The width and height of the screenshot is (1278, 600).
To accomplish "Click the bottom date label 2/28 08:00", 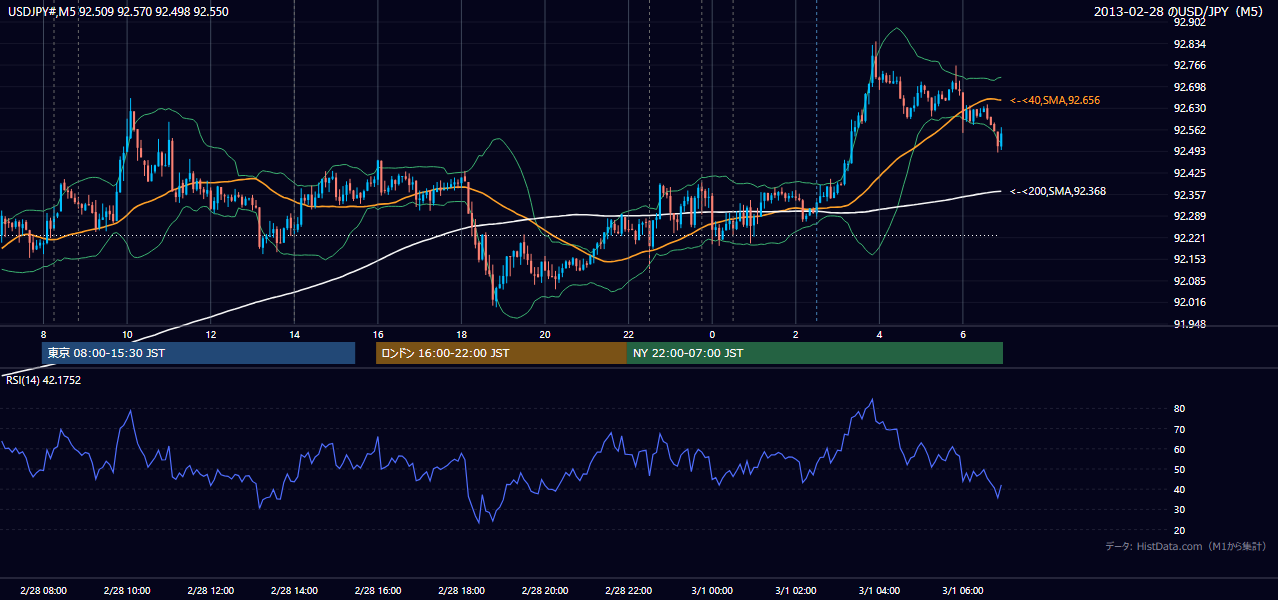I will (43, 590).
